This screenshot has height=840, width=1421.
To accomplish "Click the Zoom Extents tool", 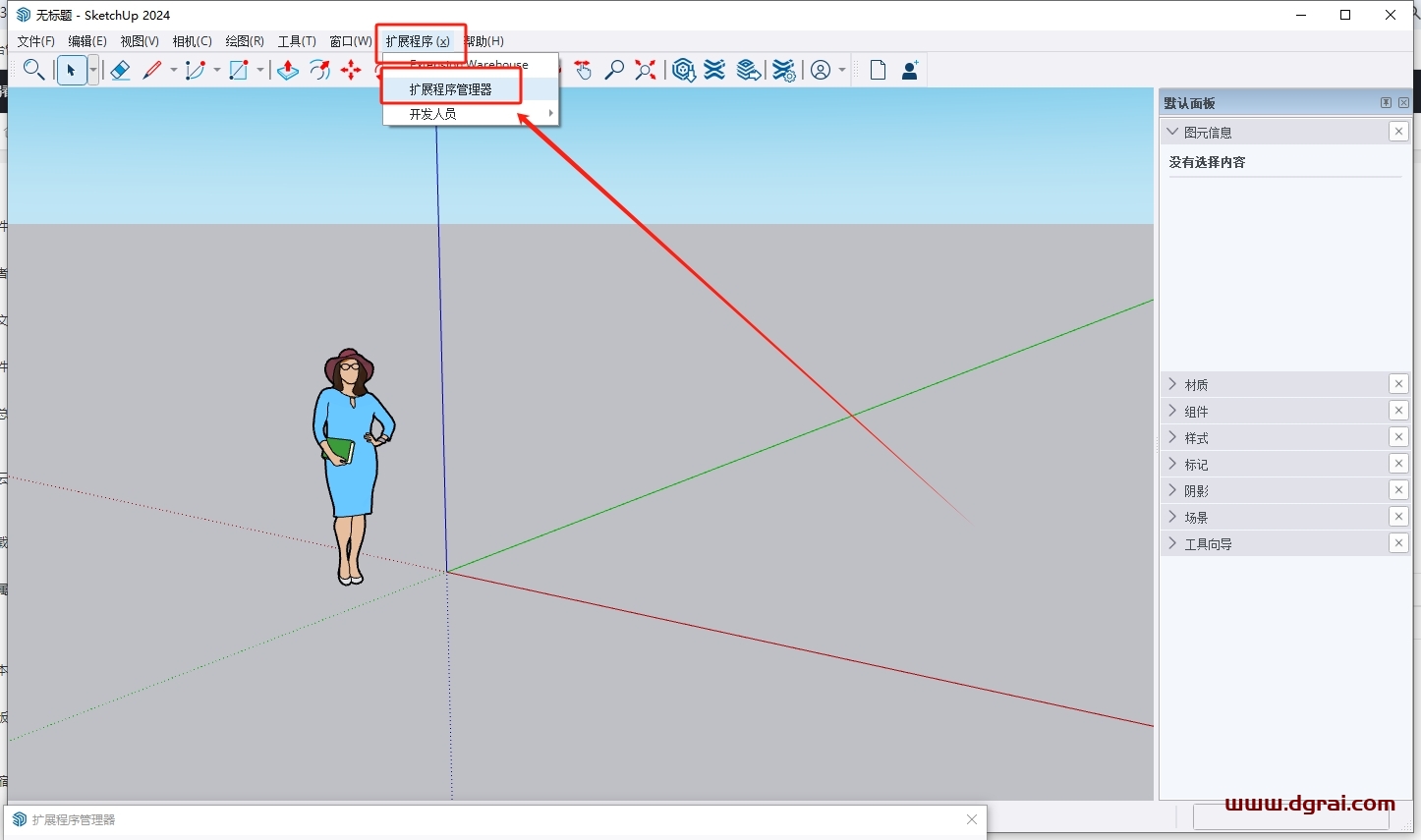I will (x=646, y=70).
